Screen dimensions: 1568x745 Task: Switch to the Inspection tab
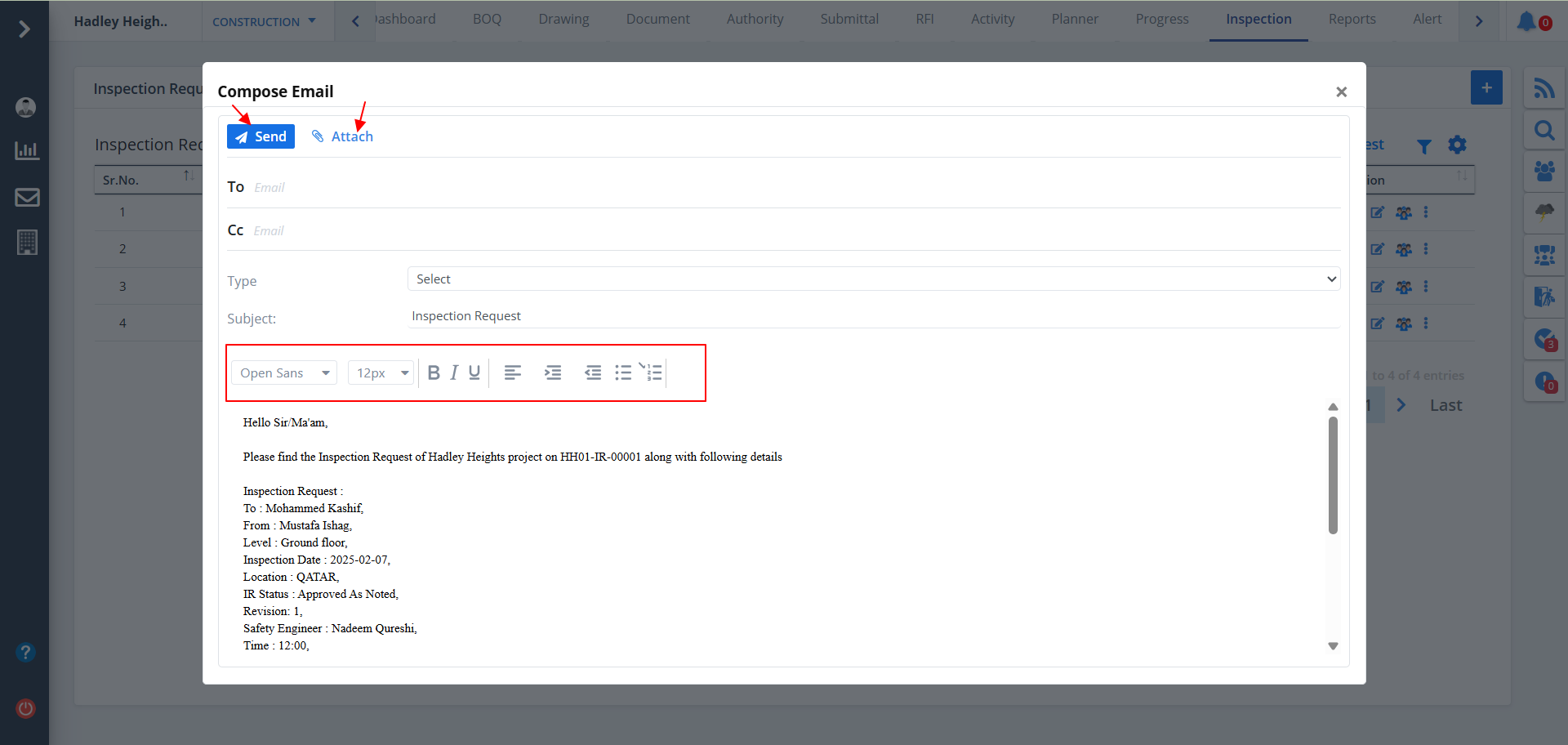click(1258, 20)
